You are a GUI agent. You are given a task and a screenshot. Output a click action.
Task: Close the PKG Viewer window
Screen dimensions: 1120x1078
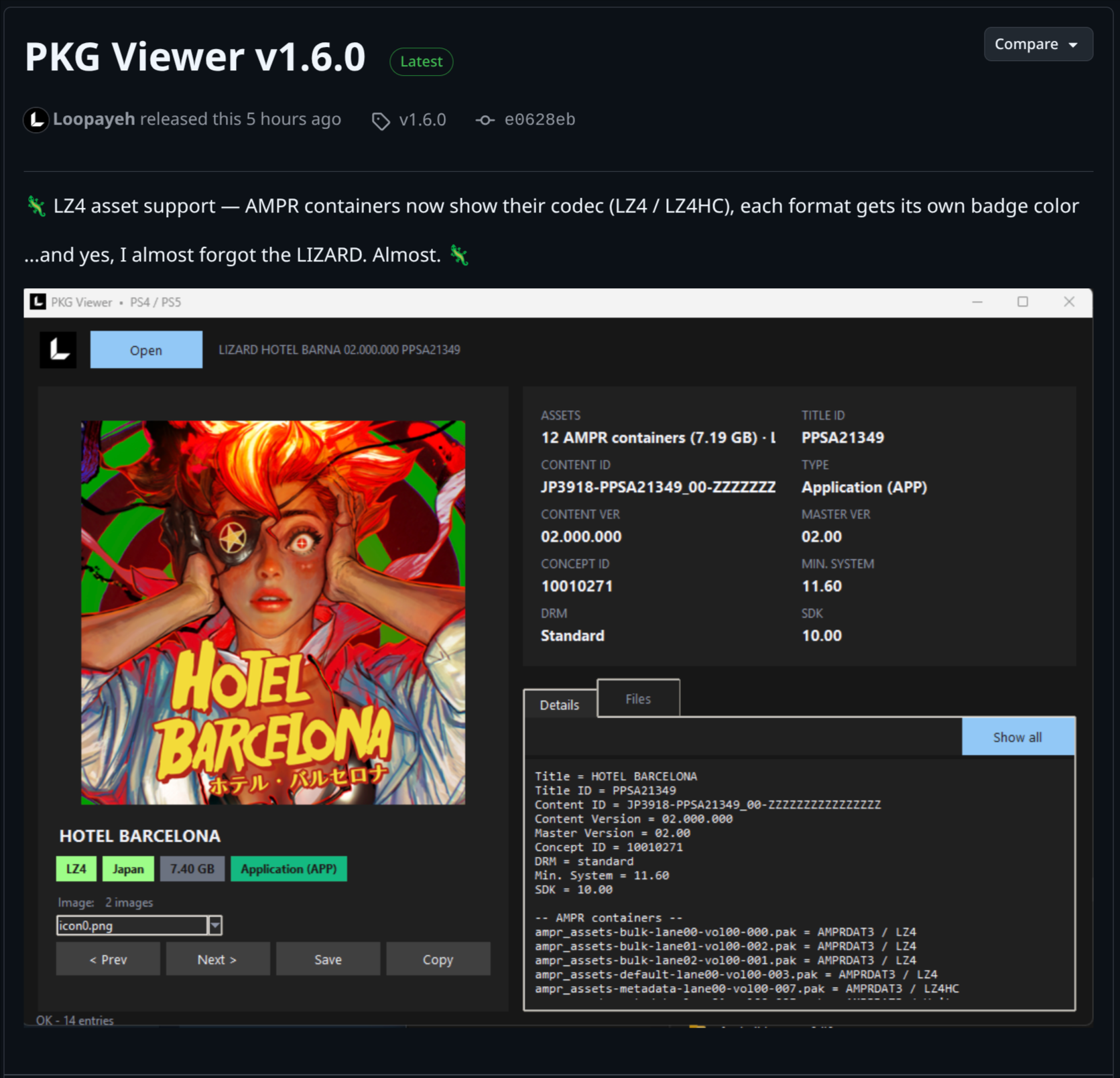[x=1069, y=302]
